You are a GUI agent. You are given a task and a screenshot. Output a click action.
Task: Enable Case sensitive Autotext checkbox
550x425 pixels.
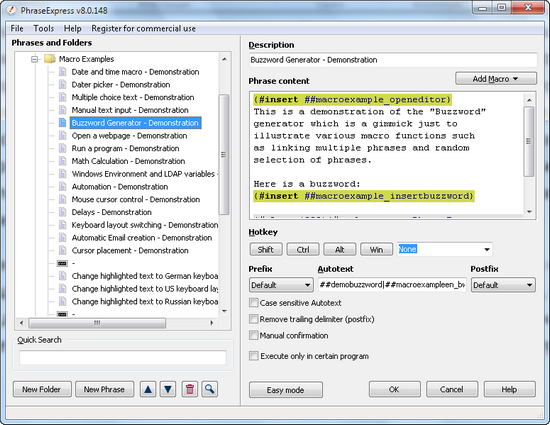253,303
